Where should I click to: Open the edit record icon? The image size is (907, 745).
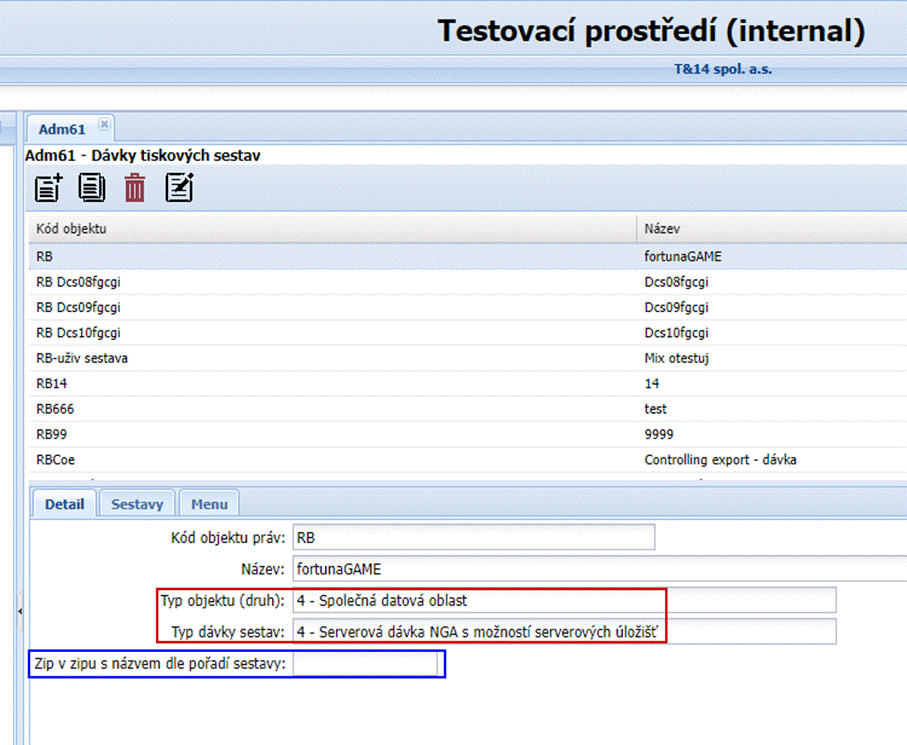click(x=178, y=187)
